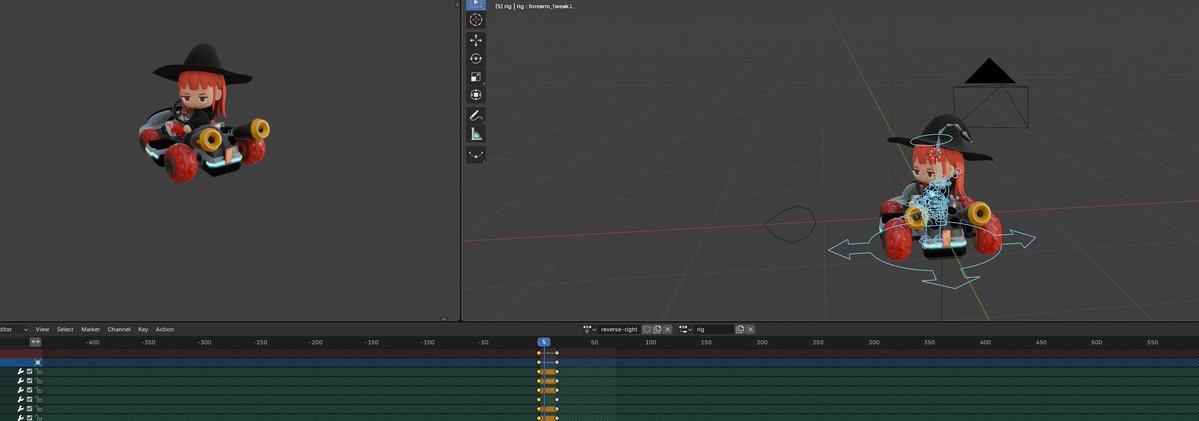Select the yellow keyframe on the top summary row
This screenshot has width=1199, height=421.
tap(539, 353)
